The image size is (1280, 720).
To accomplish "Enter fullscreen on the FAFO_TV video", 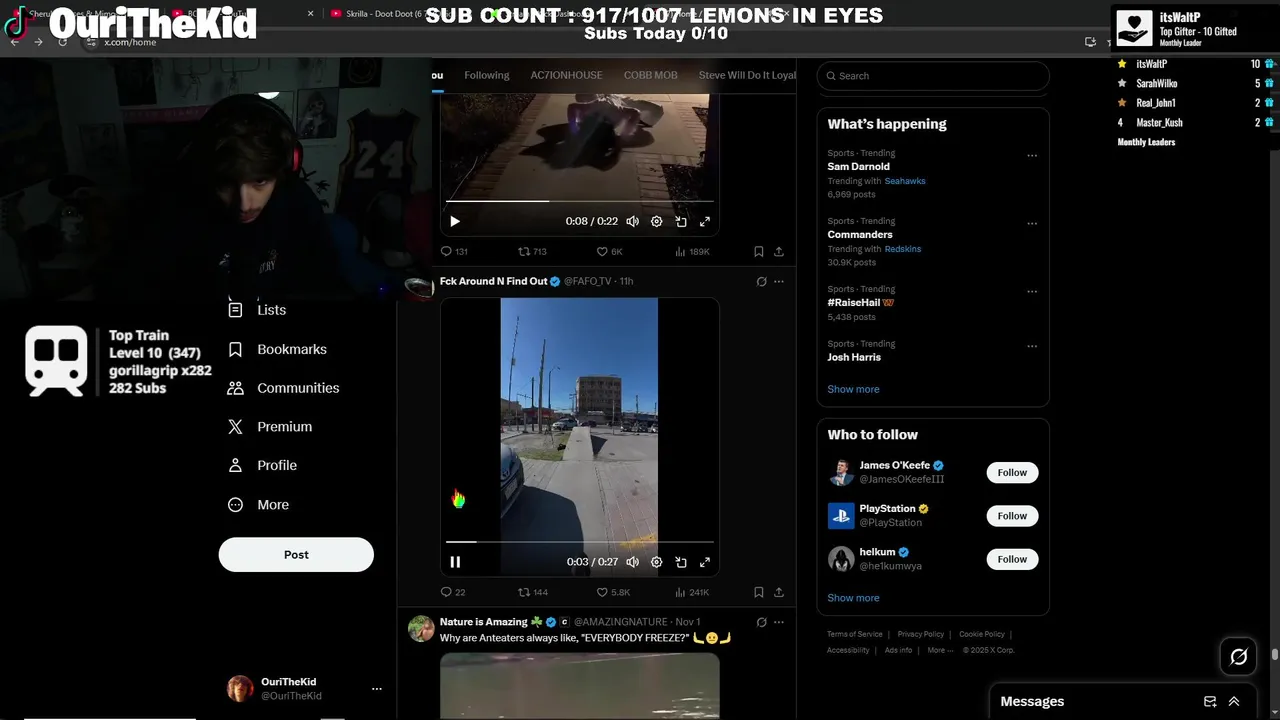I will coord(705,562).
